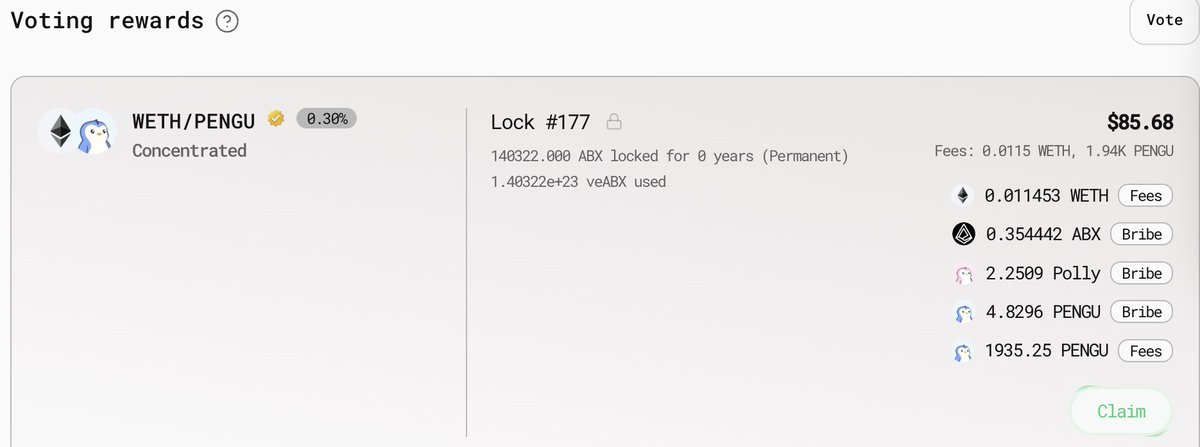Click the Fees tag next to 0.011453 WETH
Viewport: 1200px width, 447px height.
point(1145,196)
